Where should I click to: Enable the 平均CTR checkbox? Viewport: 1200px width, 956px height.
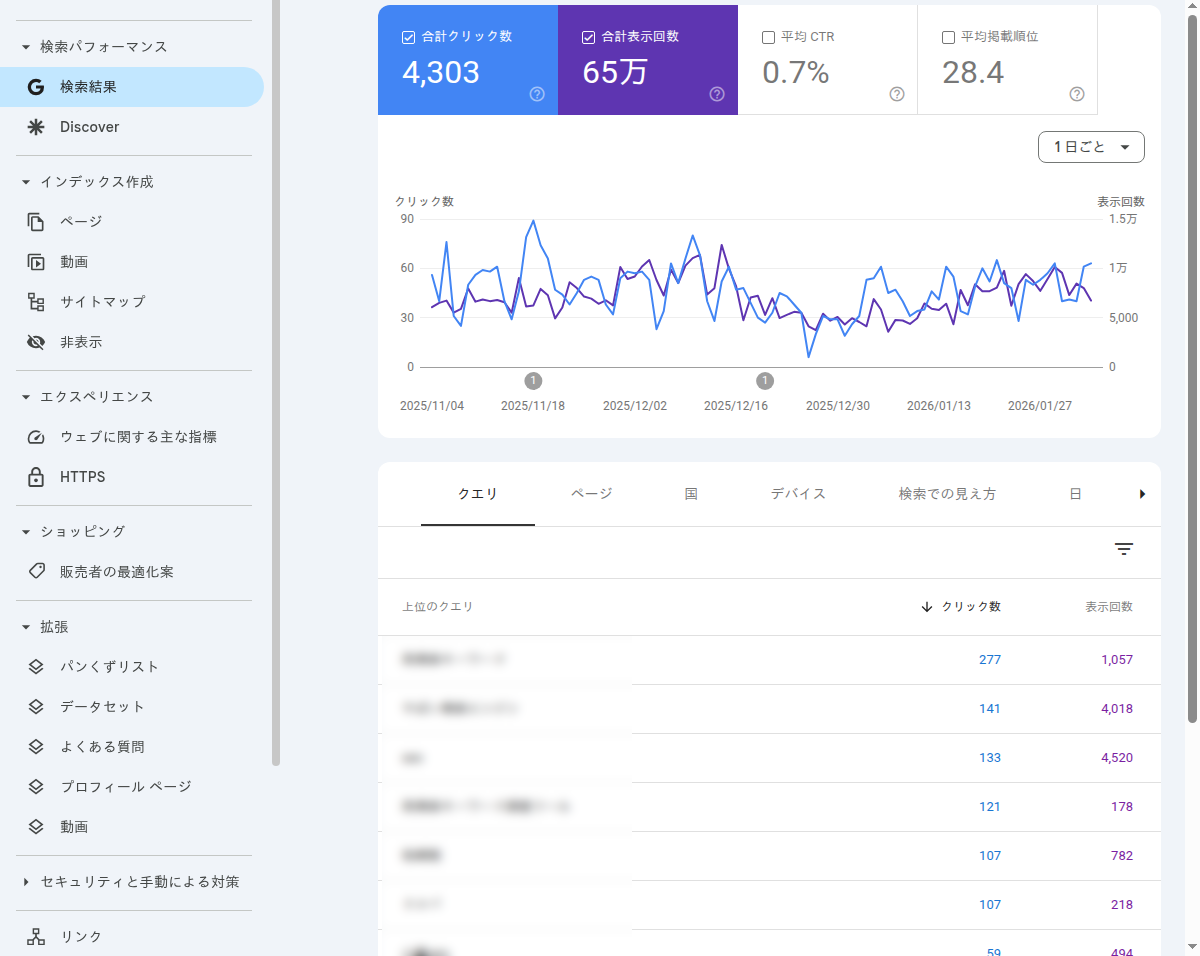[x=768, y=36]
